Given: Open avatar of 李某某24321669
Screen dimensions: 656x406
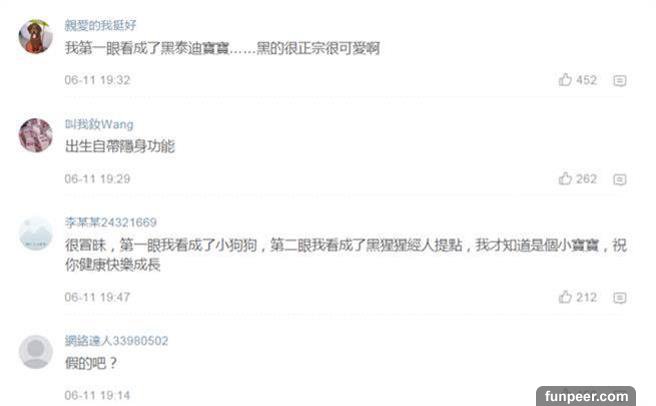Looking at the screenshot, I should (36, 234).
